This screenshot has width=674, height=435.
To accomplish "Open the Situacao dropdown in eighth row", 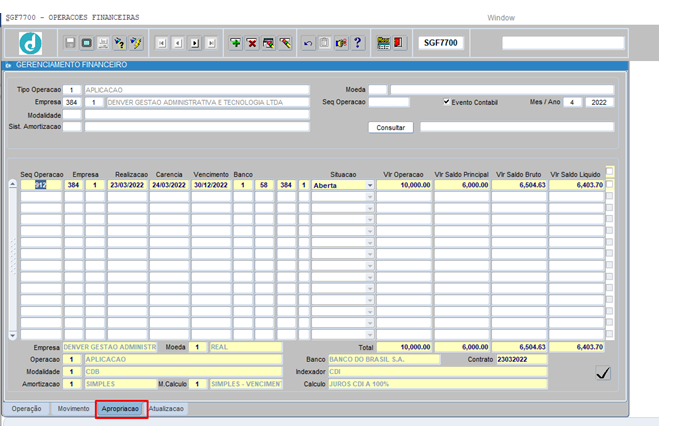I will 370,266.
